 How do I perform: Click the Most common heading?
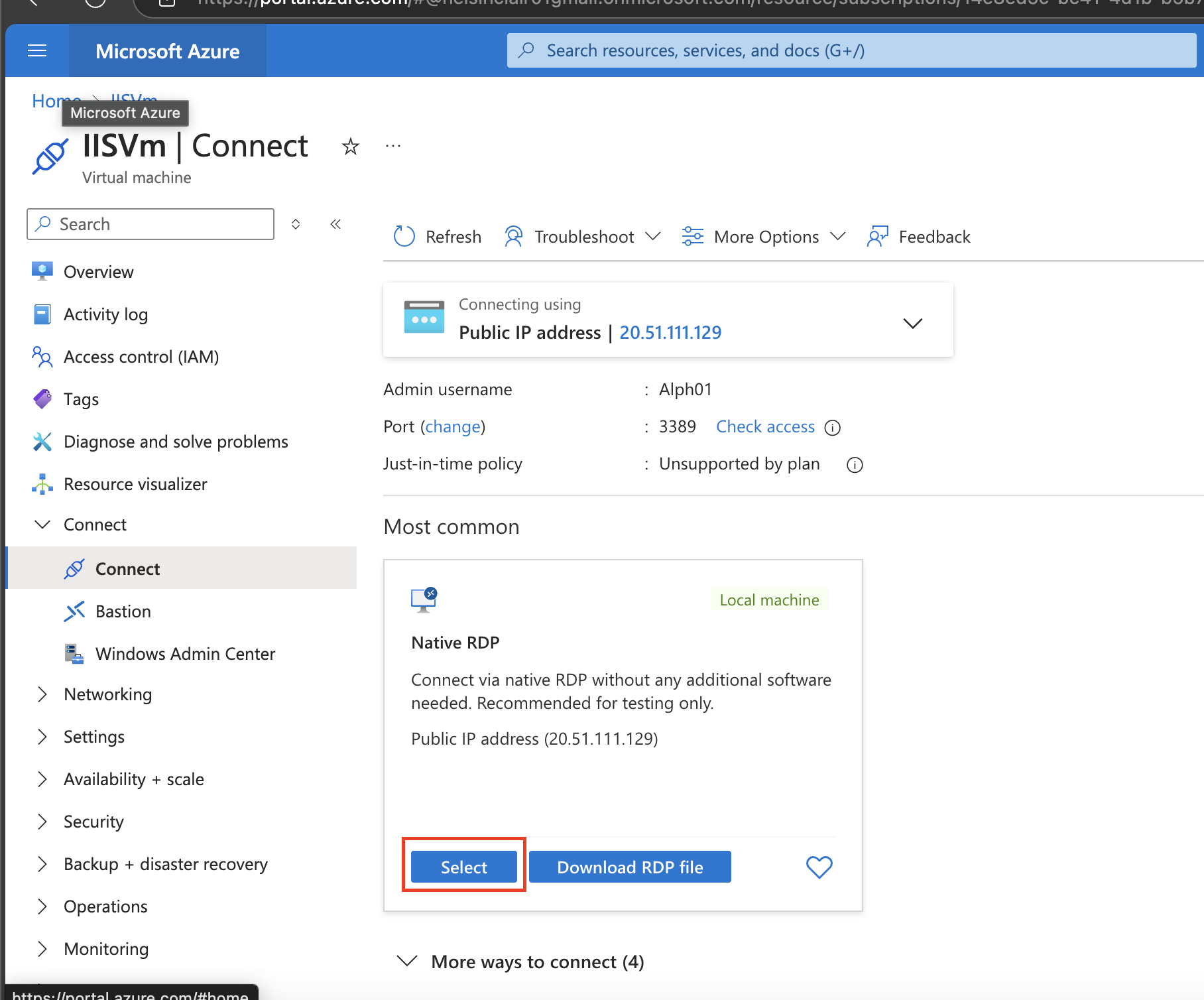tap(452, 527)
